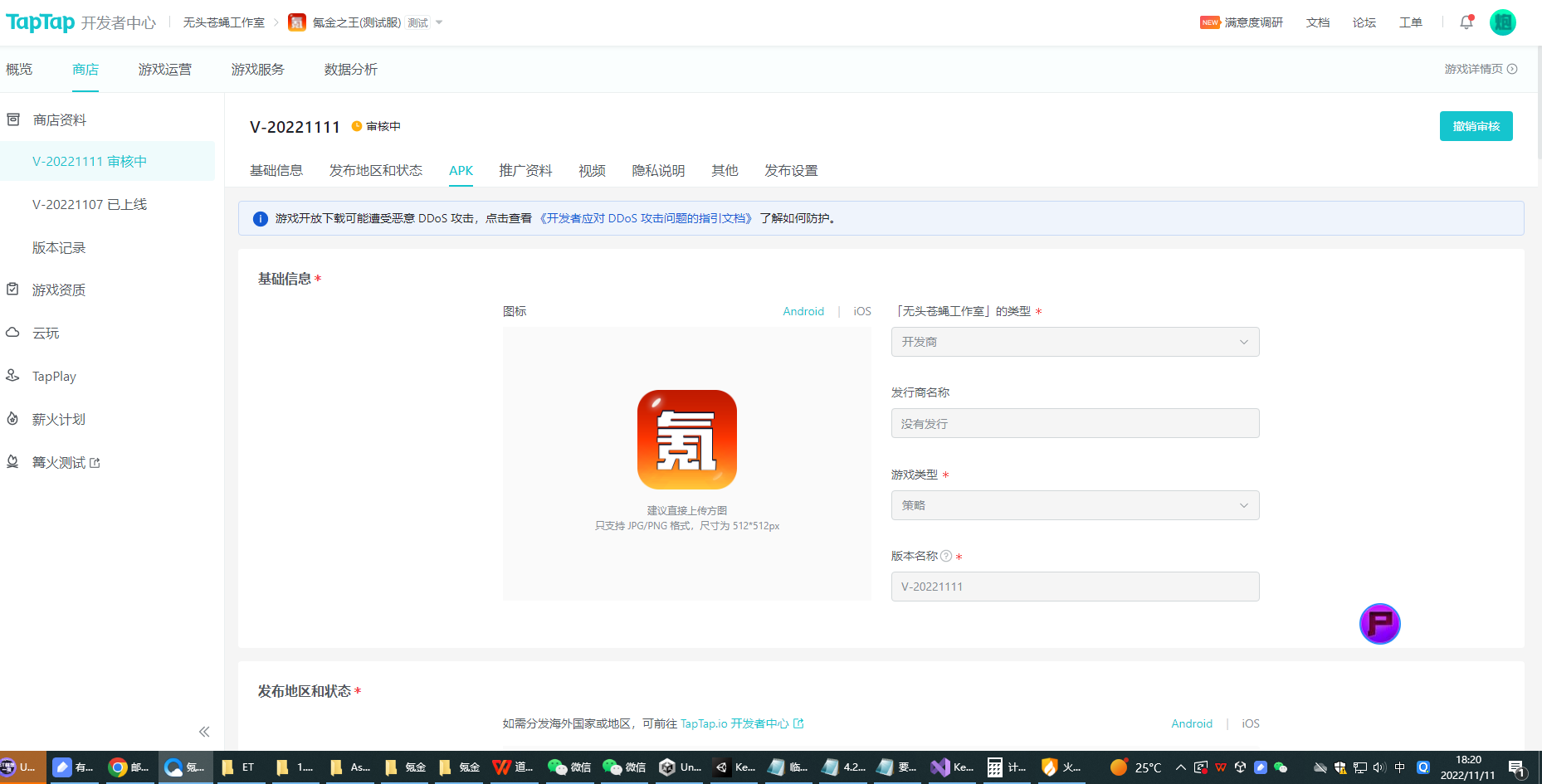Expand the game selector dropdown arrow

pos(439,22)
